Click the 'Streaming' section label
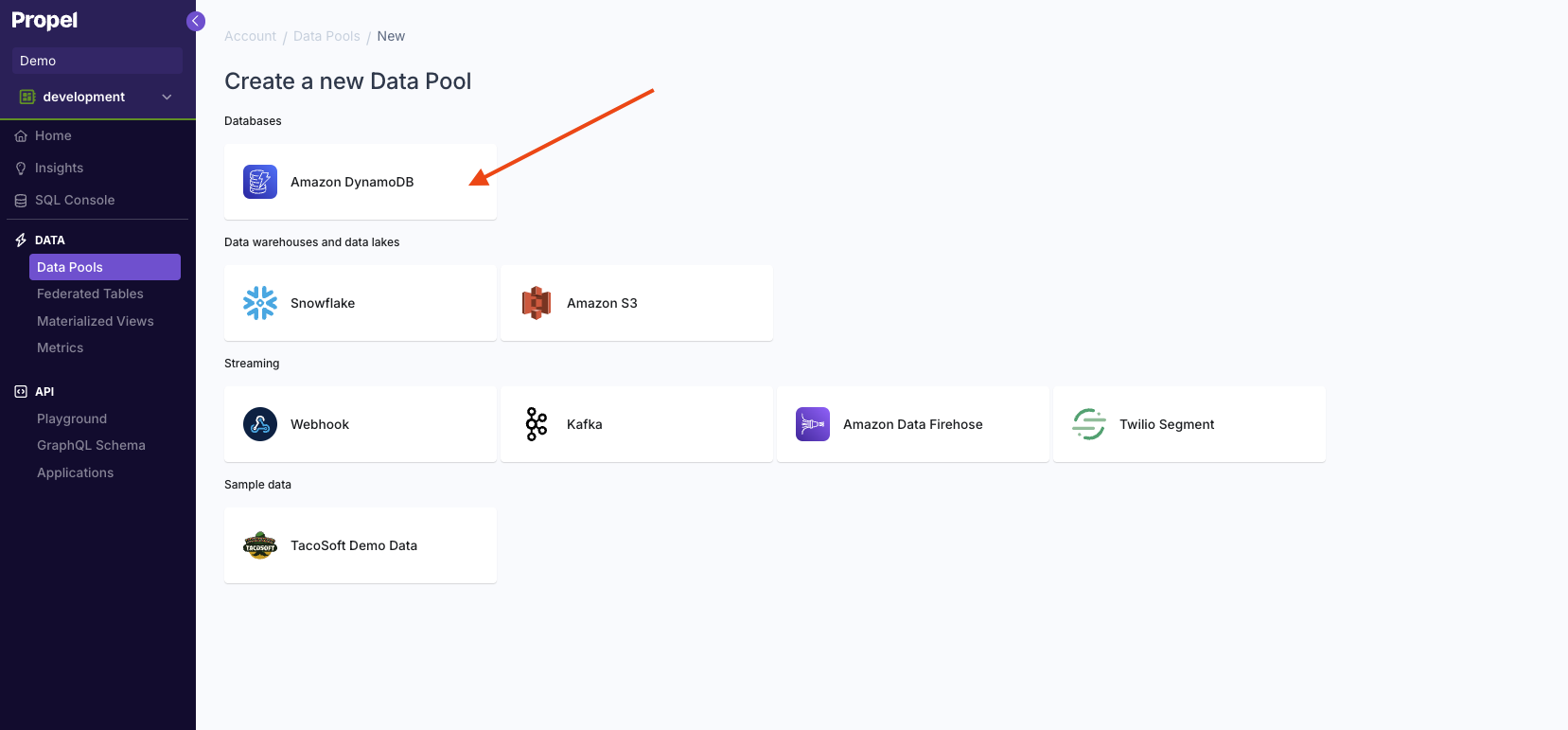The width and height of the screenshot is (1568, 730). (252, 364)
